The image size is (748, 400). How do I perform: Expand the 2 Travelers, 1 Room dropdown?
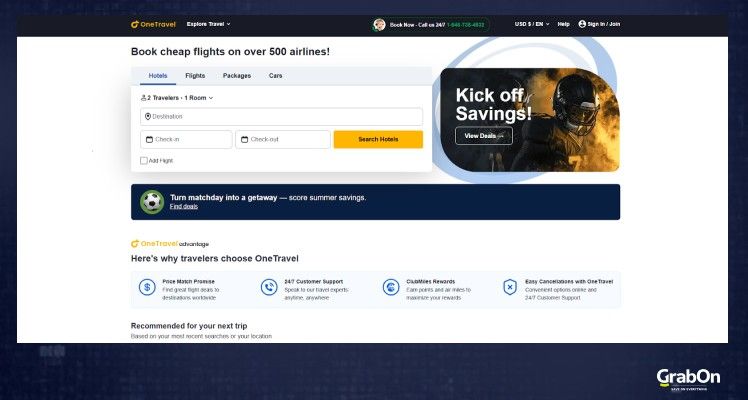tap(177, 98)
